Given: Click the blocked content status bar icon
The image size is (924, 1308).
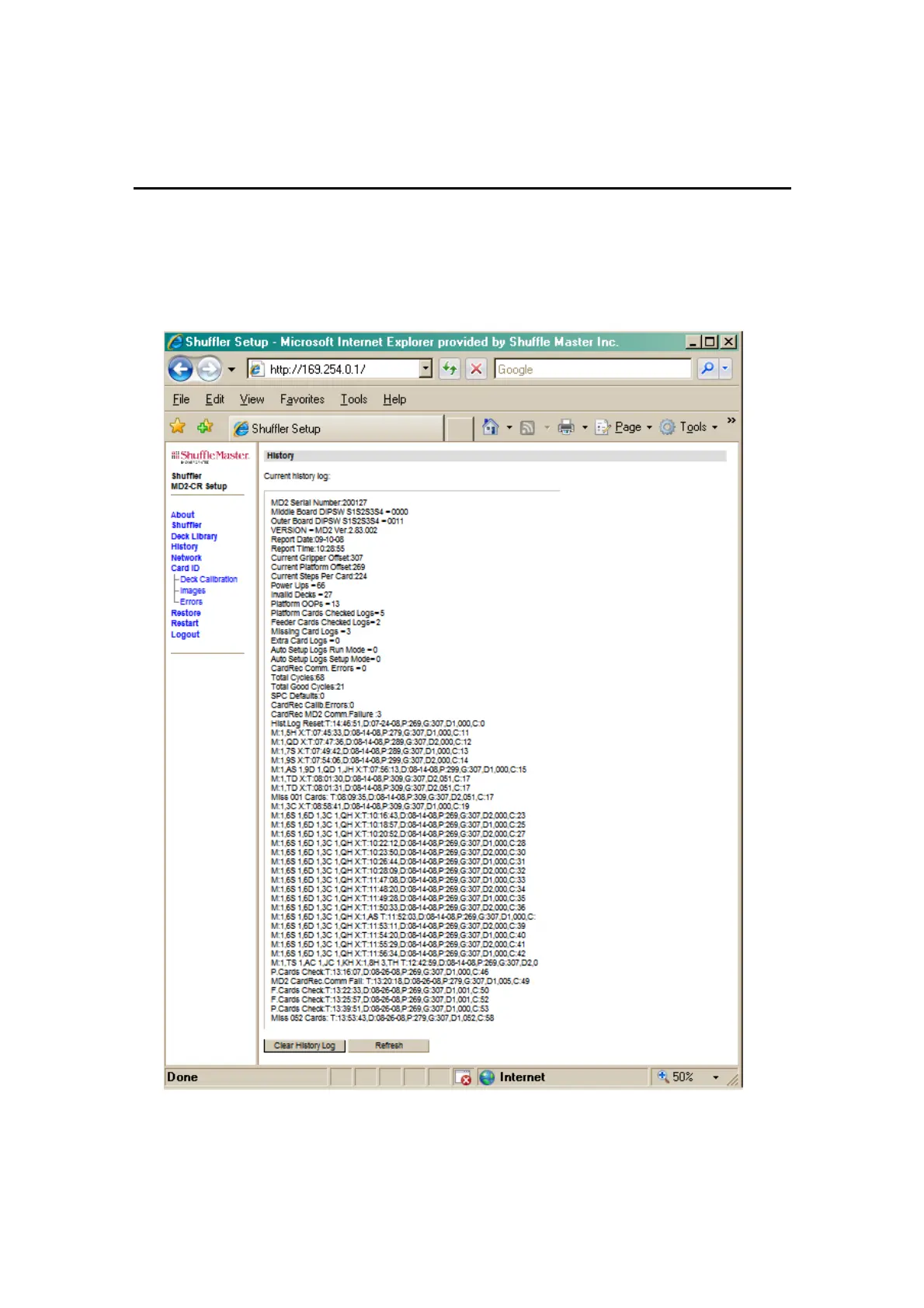Looking at the screenshot, I should click(x=463, y=1077).
